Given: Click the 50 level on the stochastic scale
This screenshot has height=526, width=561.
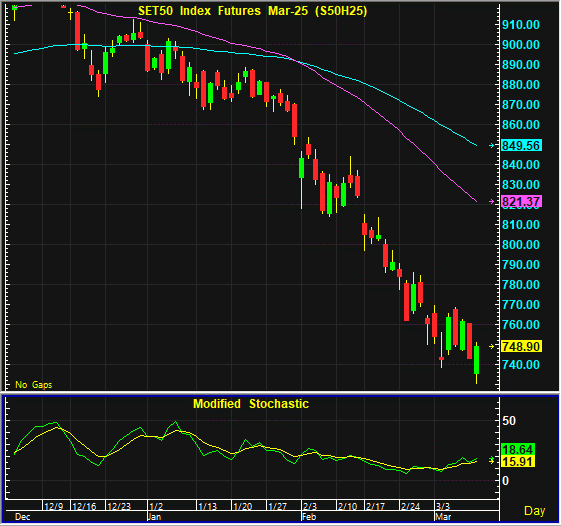Looking at the screenshot, I should [509, 421].
